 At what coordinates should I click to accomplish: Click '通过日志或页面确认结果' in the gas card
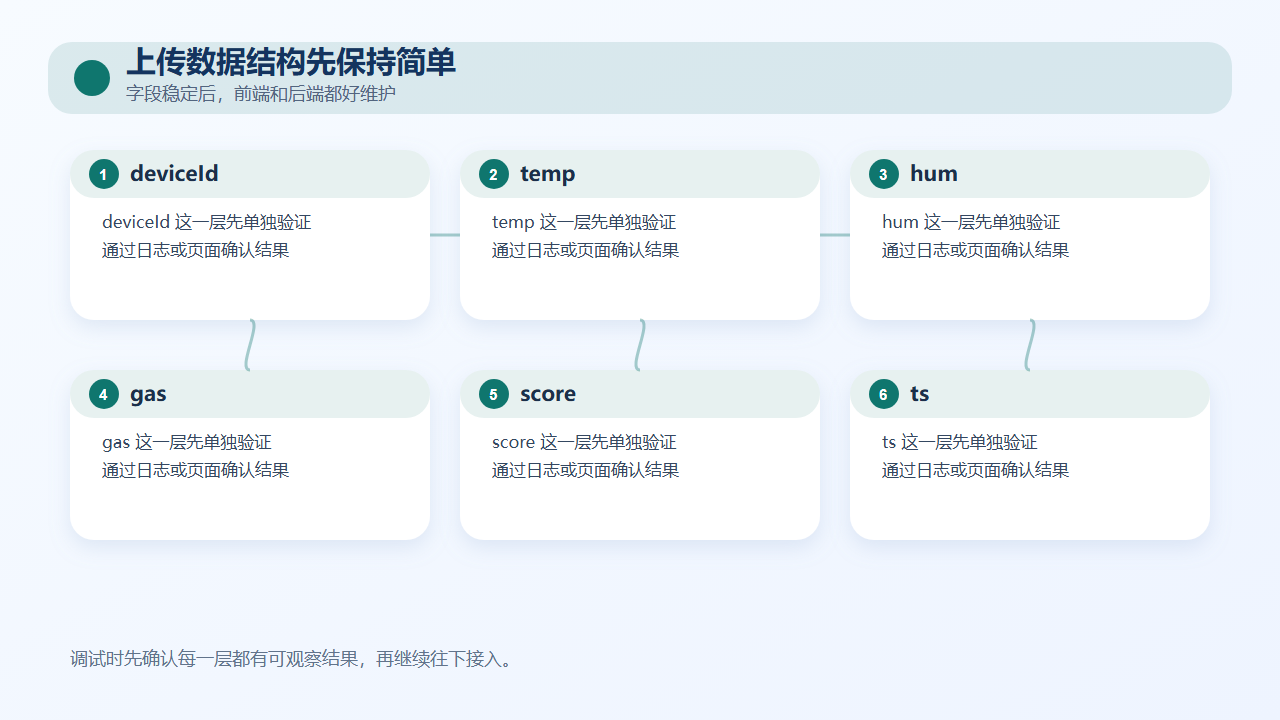tap(196, 470)
